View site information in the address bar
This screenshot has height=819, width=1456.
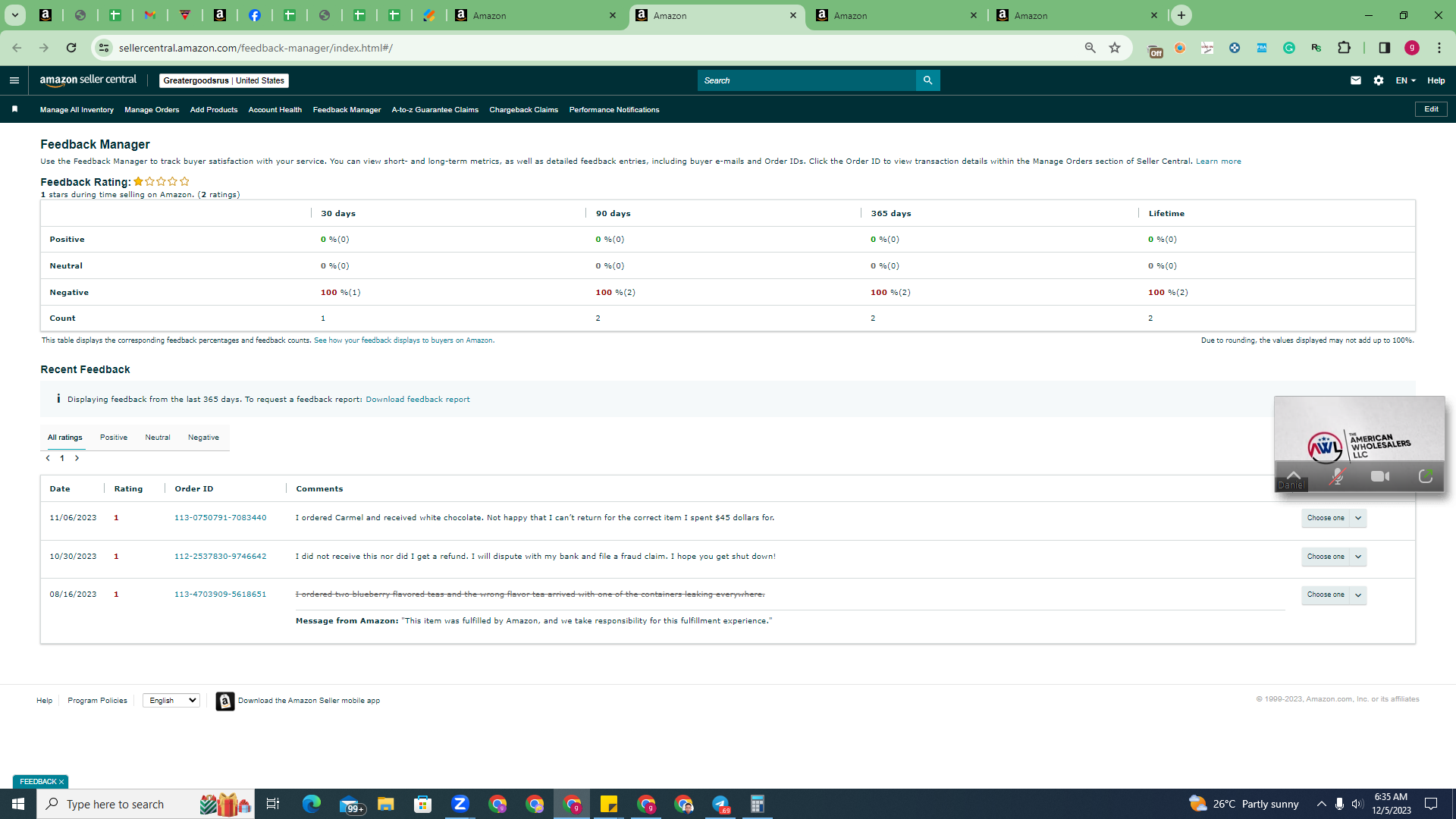(x=104, y=48)
